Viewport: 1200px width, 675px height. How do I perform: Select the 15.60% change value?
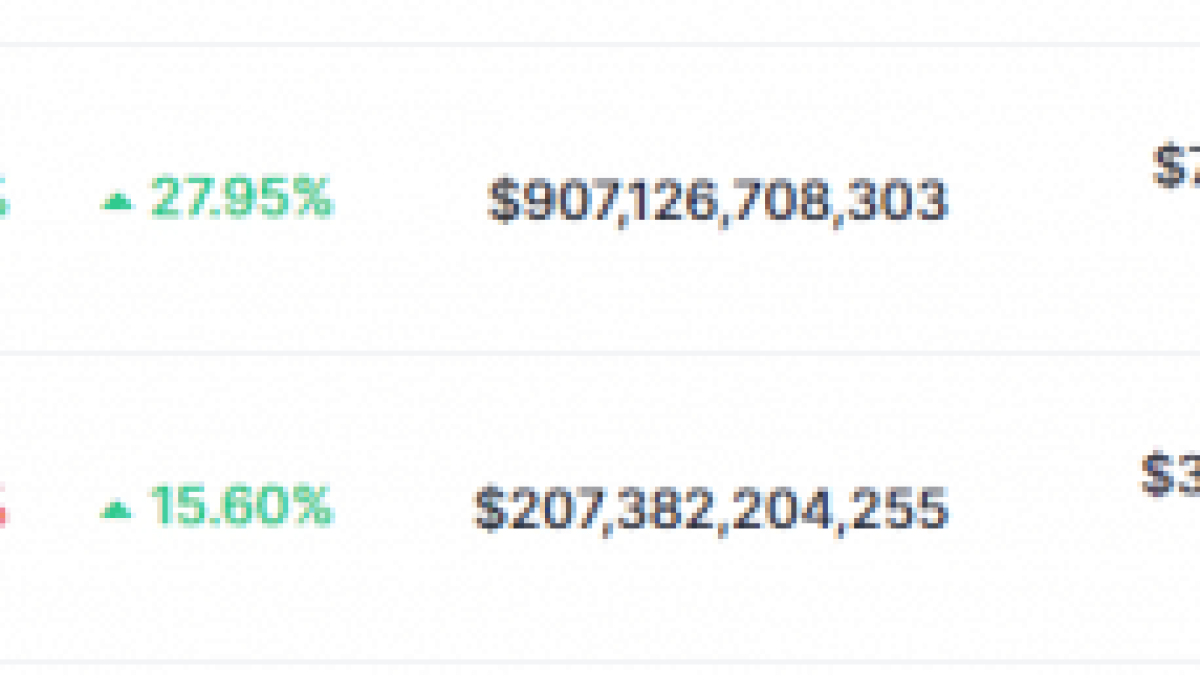coord(240,507)
